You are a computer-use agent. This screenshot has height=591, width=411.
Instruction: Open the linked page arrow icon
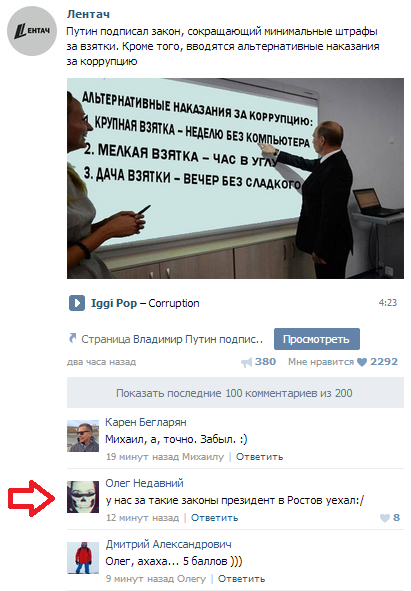[72, 338]
